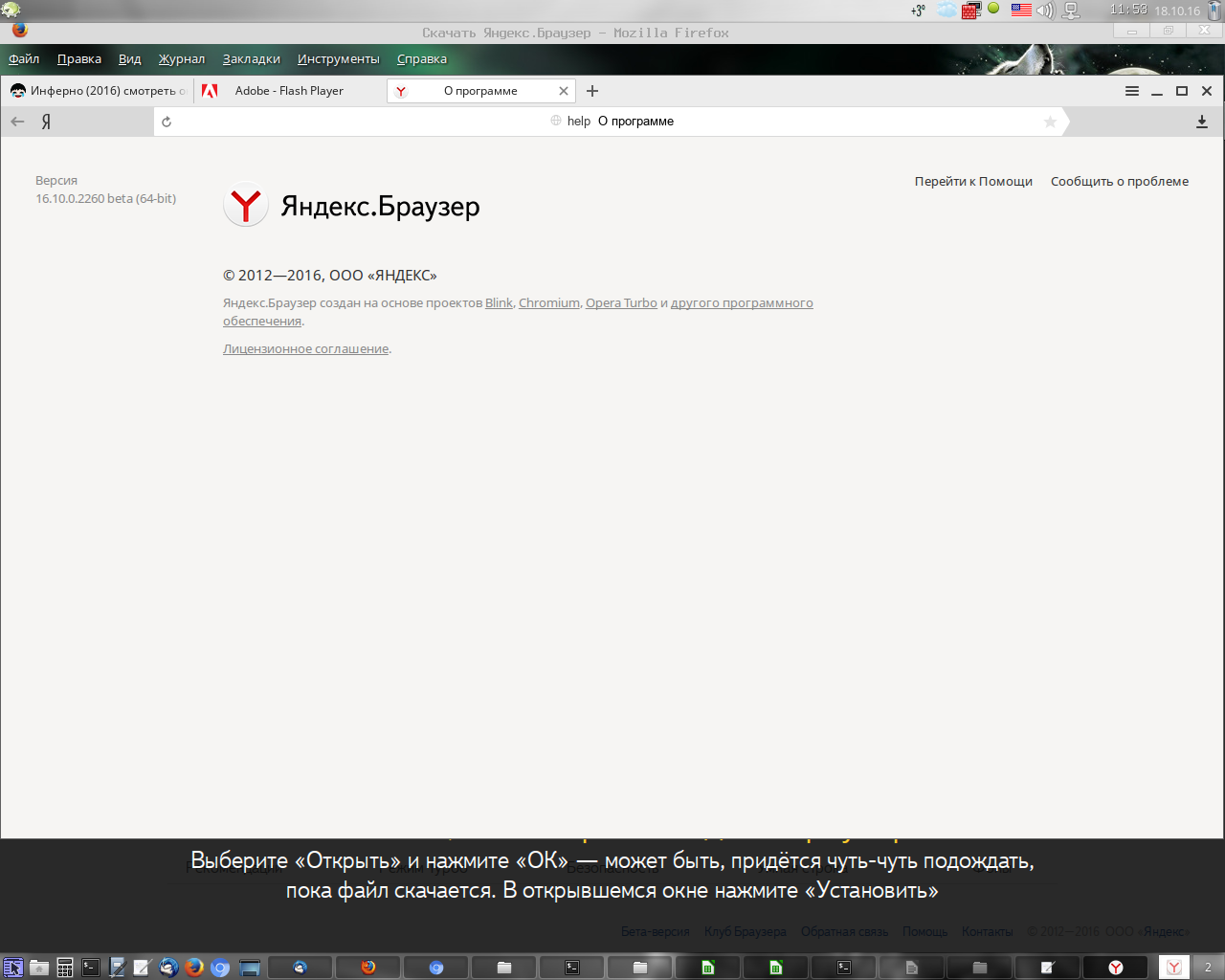The width and height of the screenshot is (1225, 980).
Task: Click 'Сообщить о проблеме' link
Action: (x=1119, y=182)
